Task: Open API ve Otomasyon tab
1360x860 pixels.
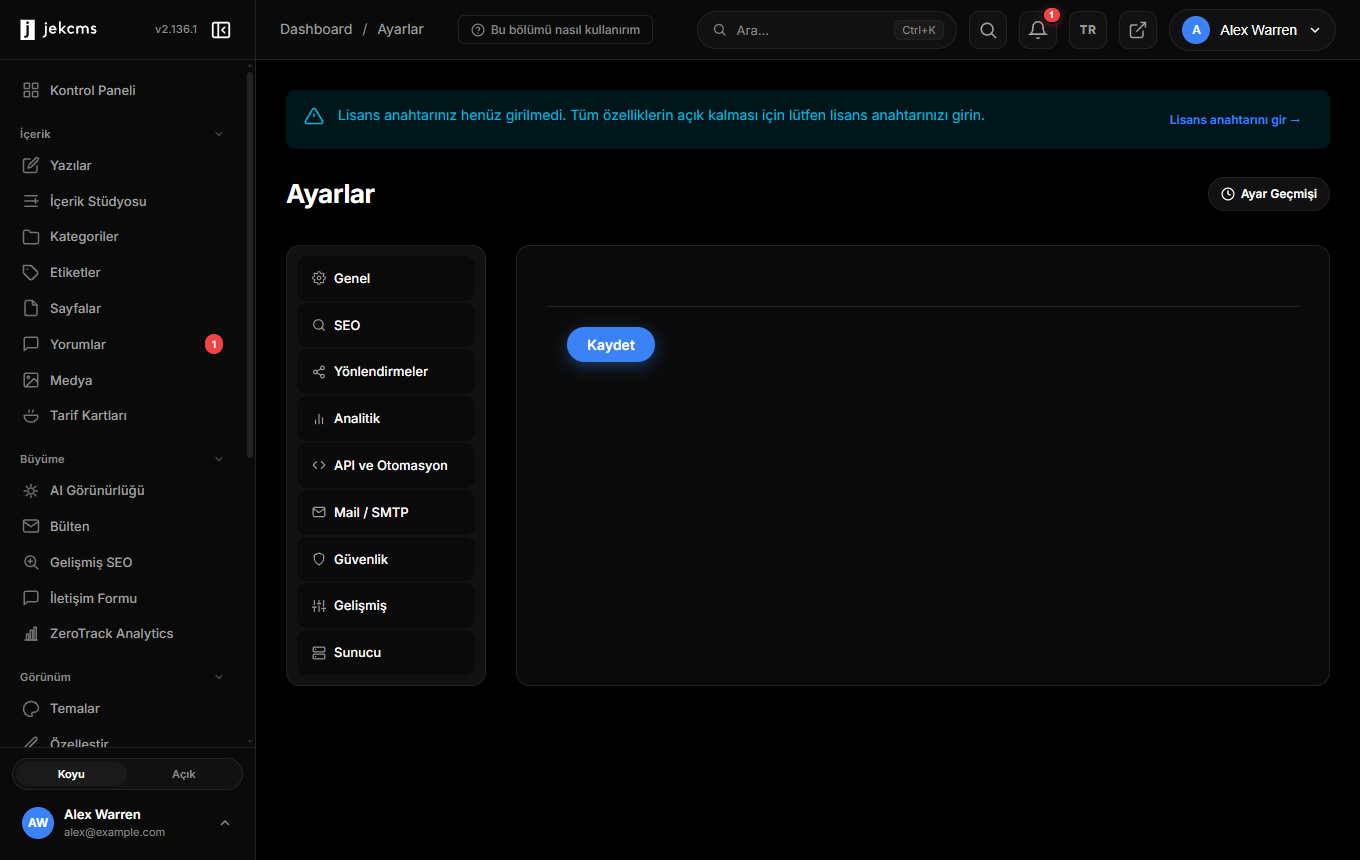Action: (386, 465)
